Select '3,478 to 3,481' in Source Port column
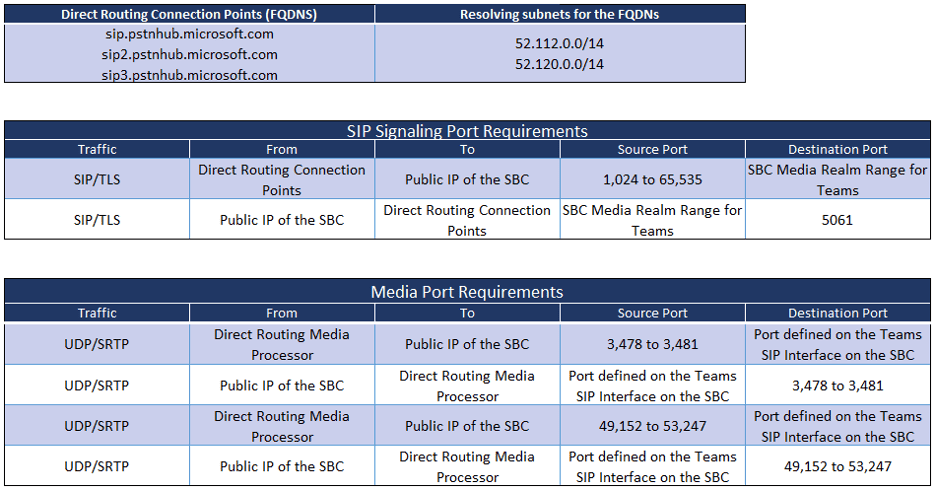Screen dimensions: 936x492 pos(652,345)
